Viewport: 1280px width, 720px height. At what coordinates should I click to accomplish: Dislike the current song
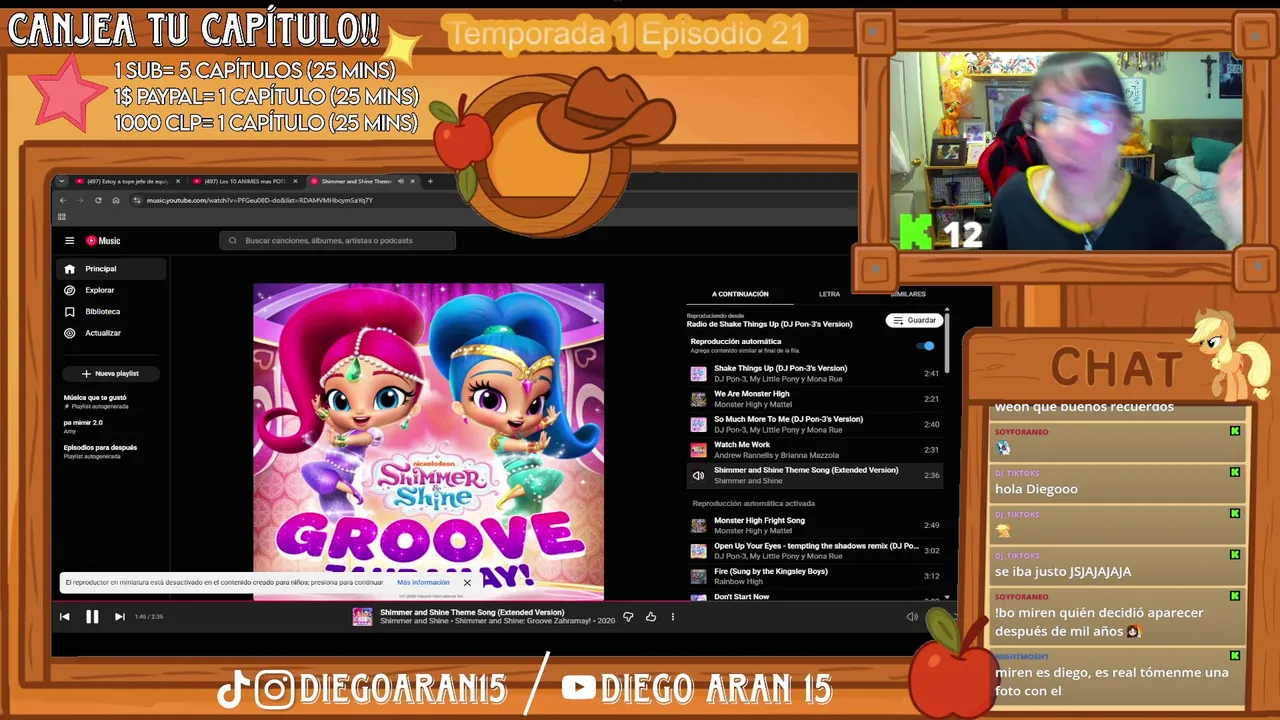[628, 617]
